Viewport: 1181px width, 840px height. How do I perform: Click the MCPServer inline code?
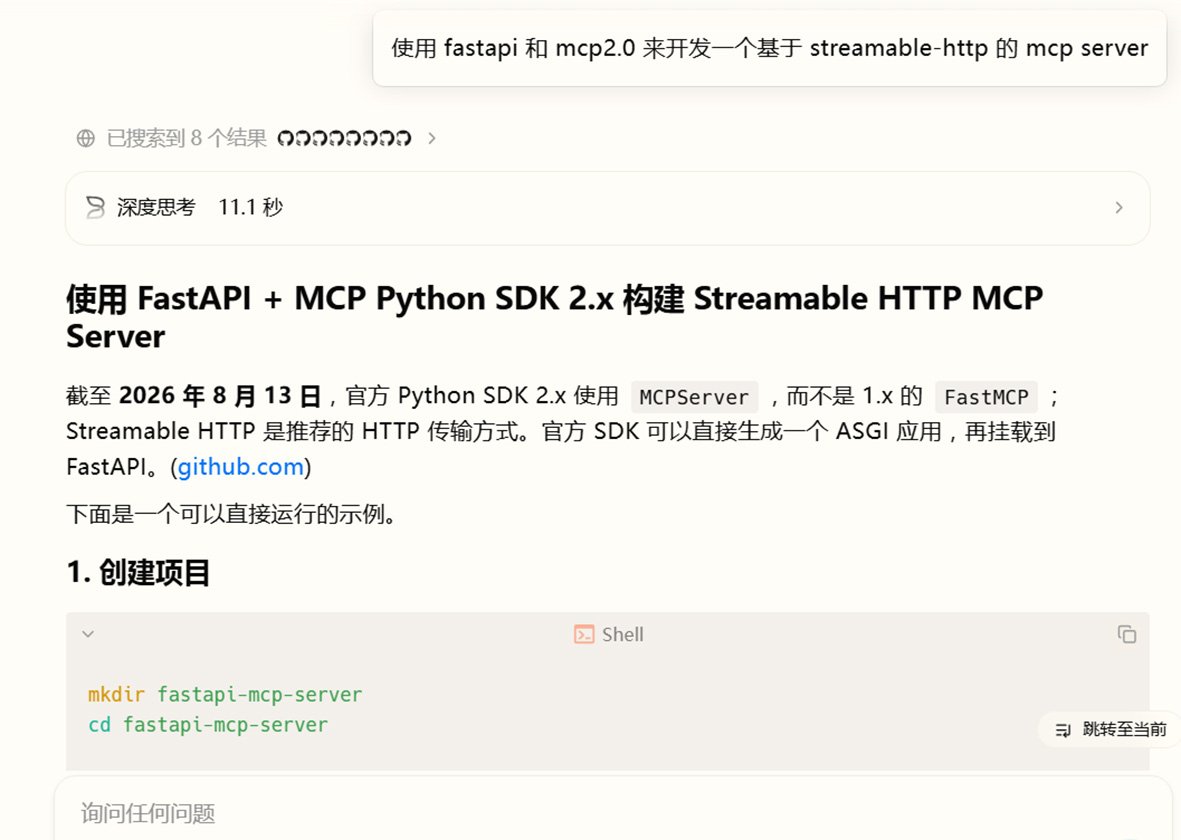pos(694,396)
